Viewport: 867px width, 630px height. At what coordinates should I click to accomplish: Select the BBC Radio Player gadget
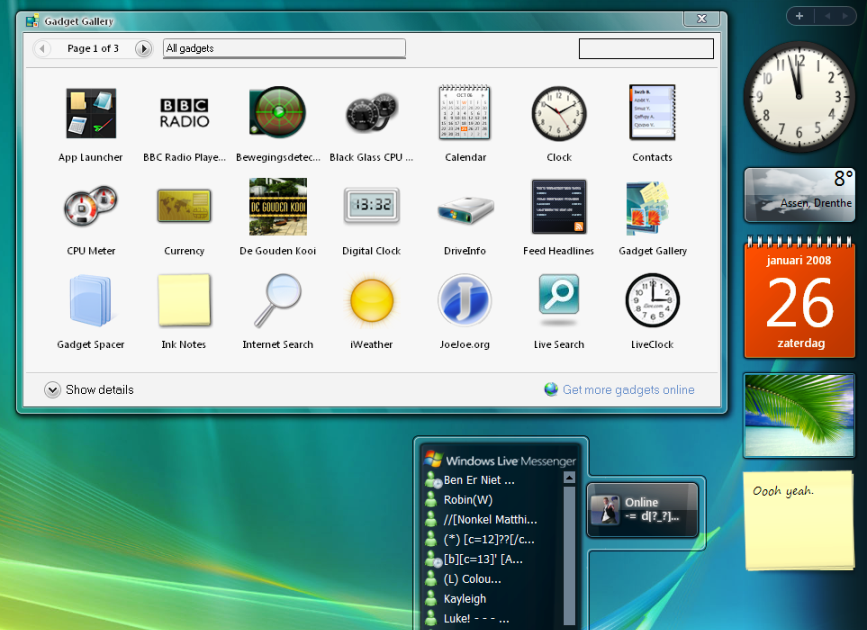pyautogui.click(x=184, y=113)
